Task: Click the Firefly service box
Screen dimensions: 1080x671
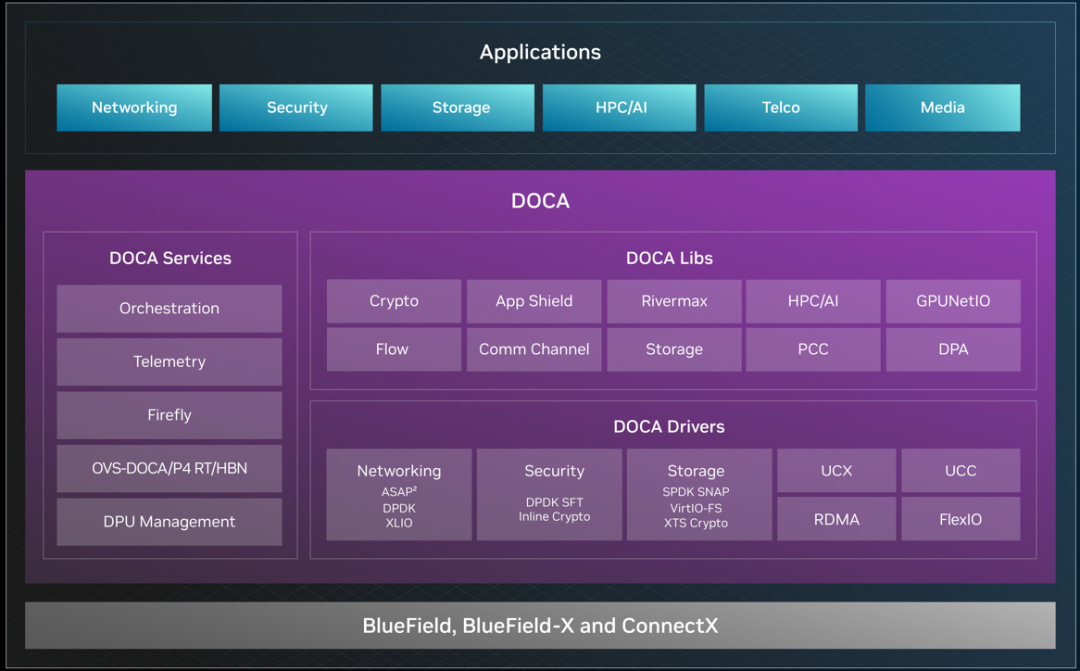Action: click(169, 415)
